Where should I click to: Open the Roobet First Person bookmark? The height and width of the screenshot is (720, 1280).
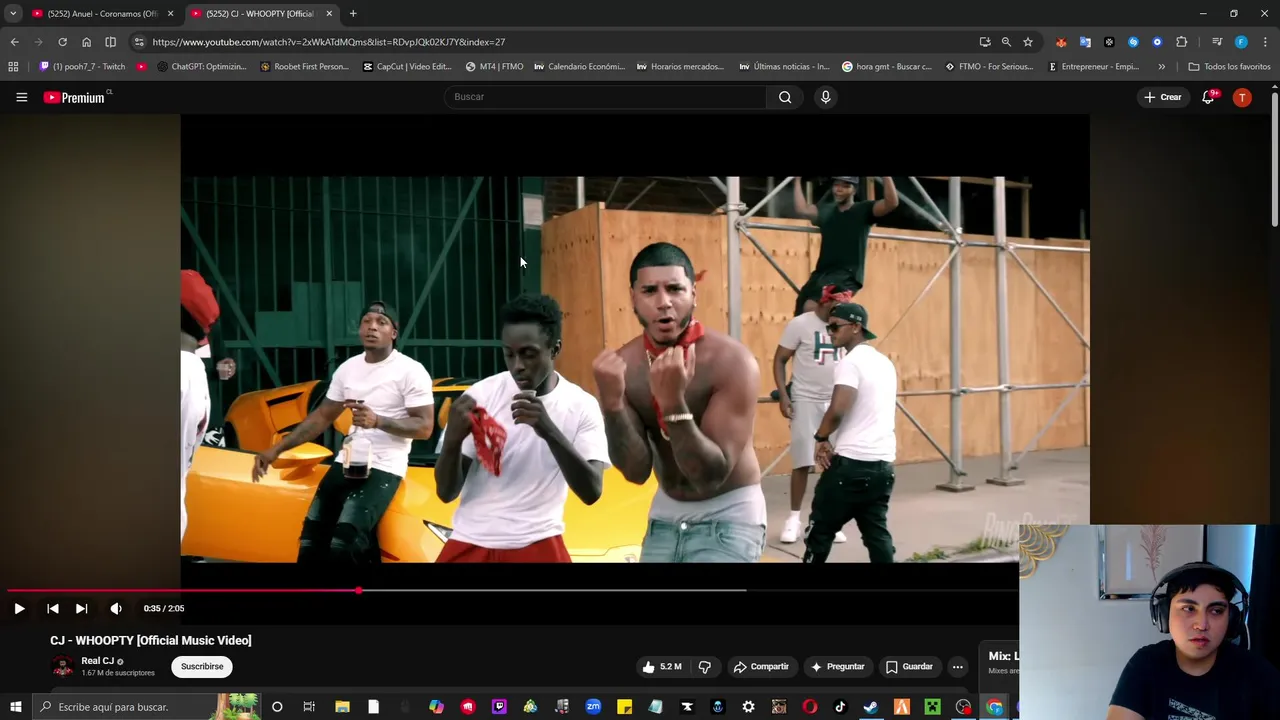[304, 67]
